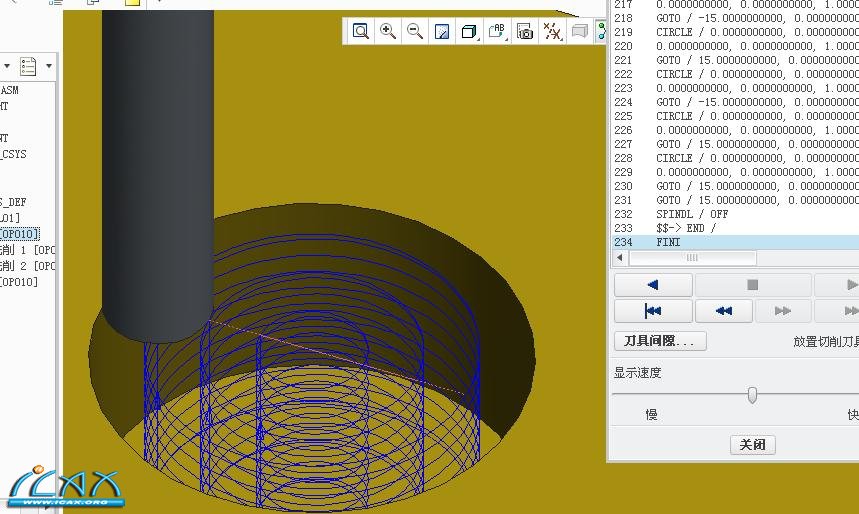Select the highlighted [OP010] tree item
859x514 pixels.
(20, 234)
